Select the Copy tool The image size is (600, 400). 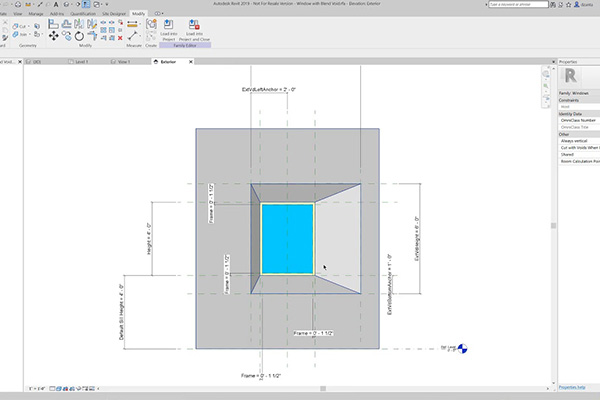tap(66, 36)
